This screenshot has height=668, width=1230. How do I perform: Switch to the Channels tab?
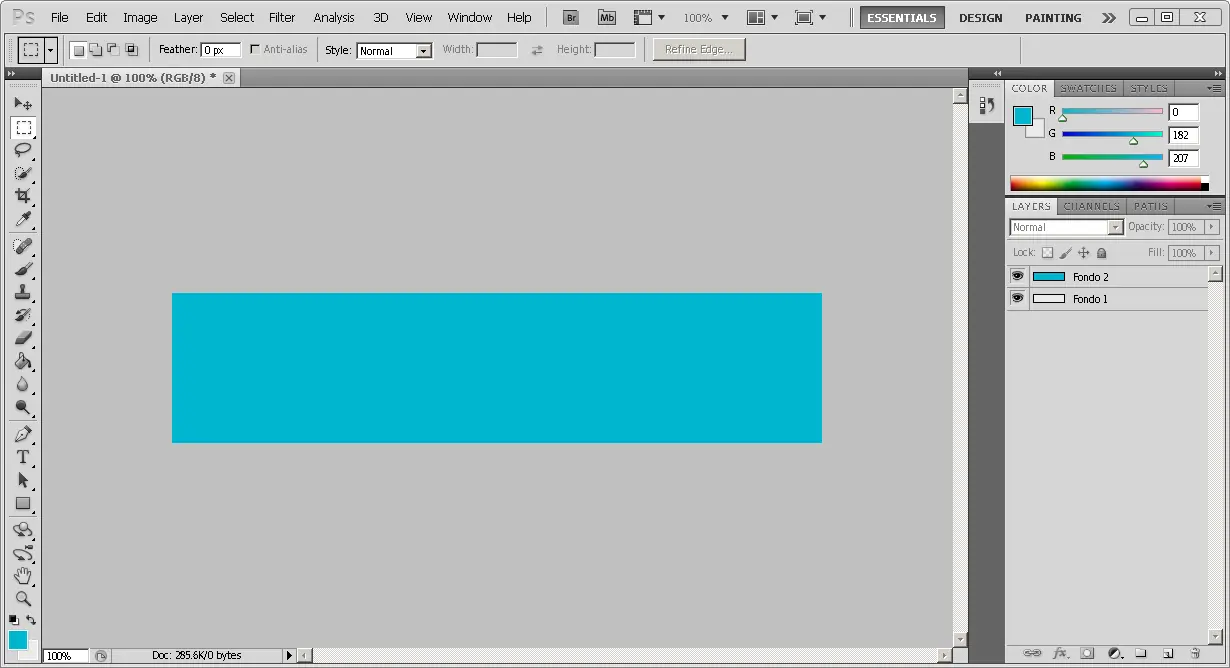pyautogui.click(x=1091, y=206)
